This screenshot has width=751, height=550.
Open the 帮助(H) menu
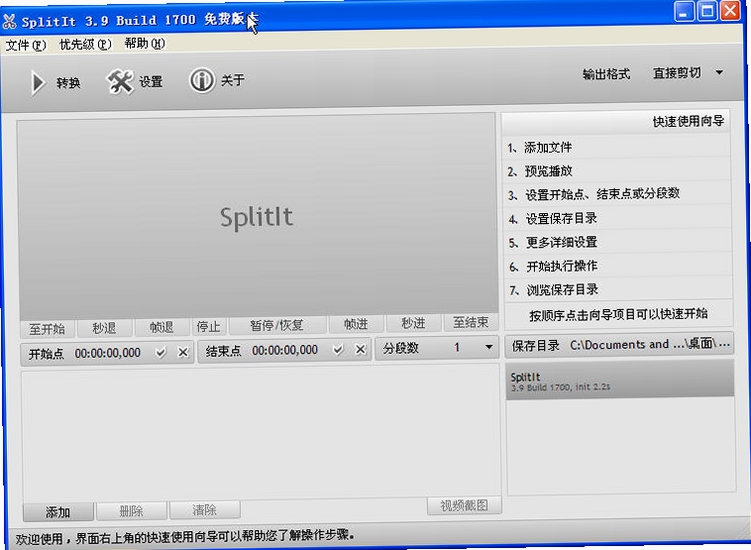[145, 43]
